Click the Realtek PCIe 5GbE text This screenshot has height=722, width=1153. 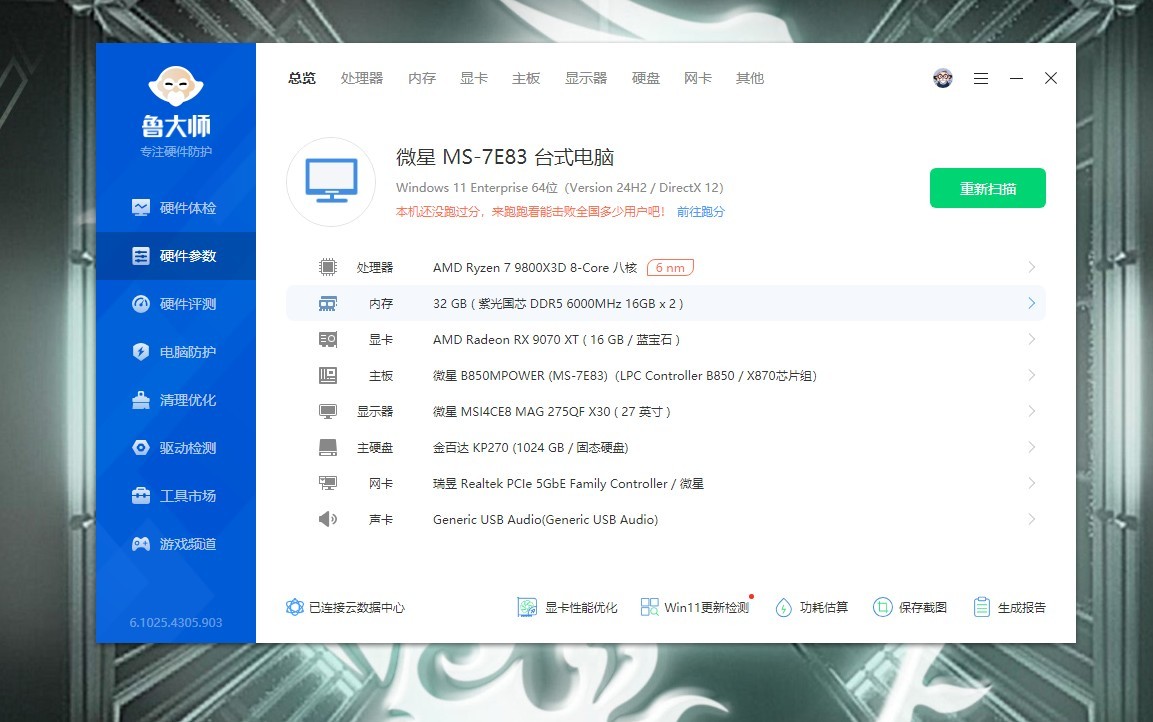pos(568,484)
